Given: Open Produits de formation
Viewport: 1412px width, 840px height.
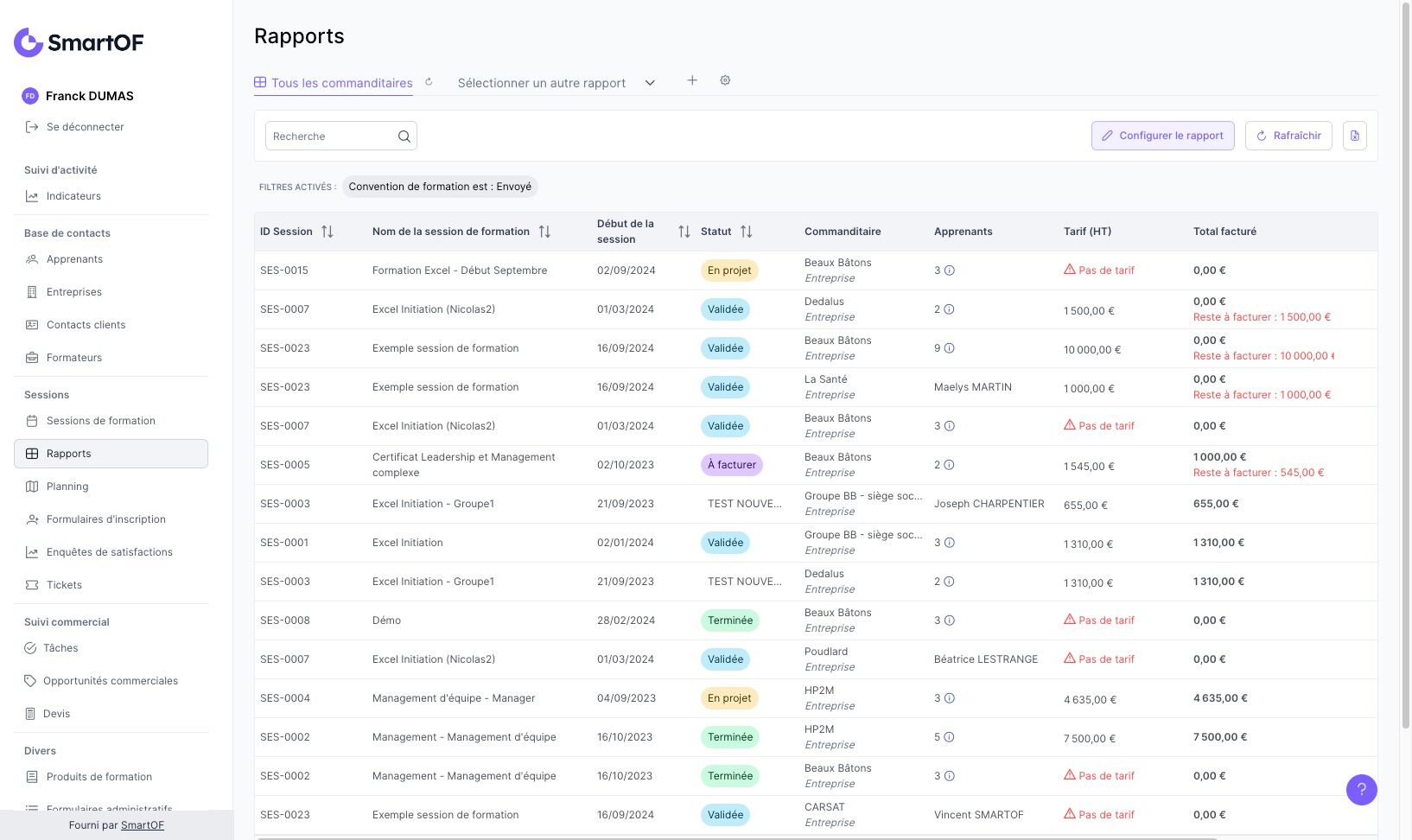Looking at the screenshot, I should (x=99, y=777).
